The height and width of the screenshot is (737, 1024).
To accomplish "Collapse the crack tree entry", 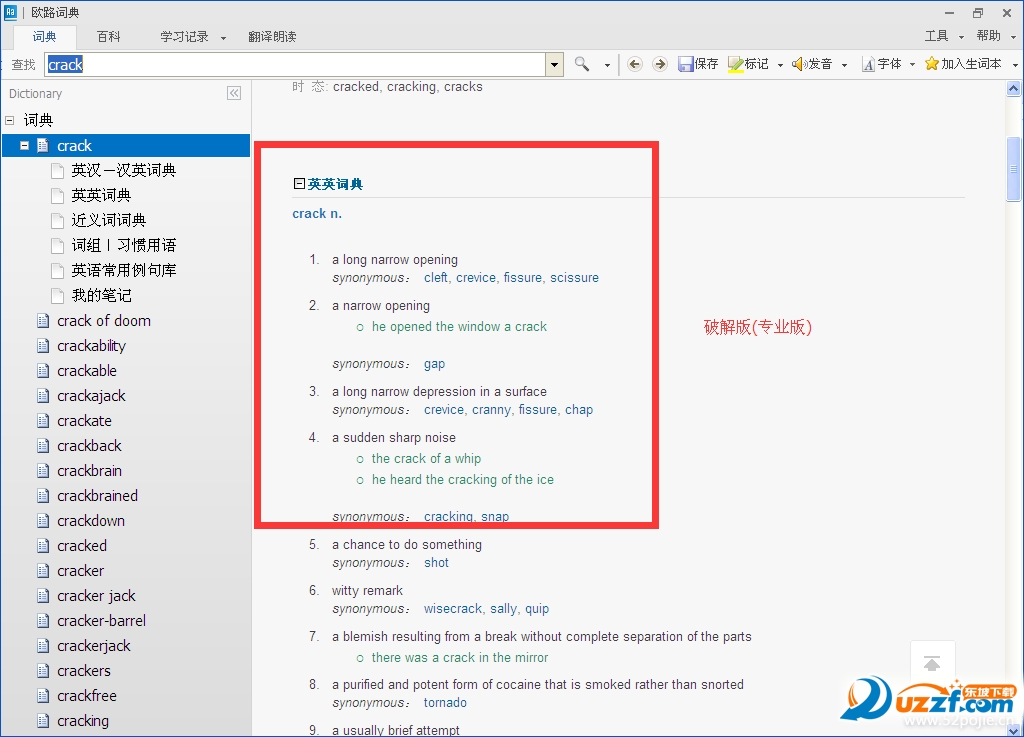I will (x=25, y=146).
